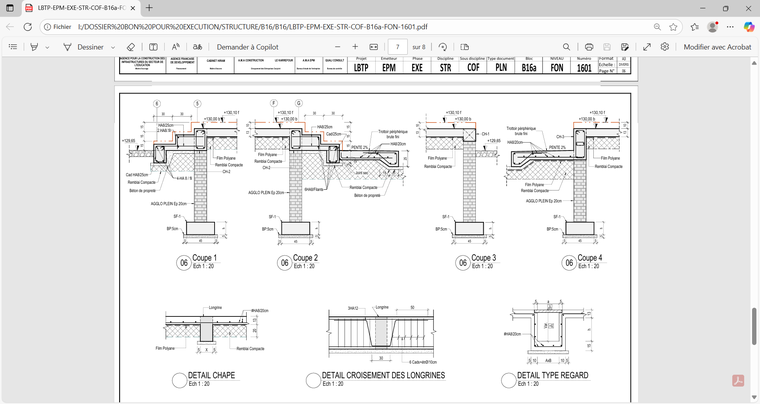Click Modifier avec Acrobat
Image resolution: width=760 pixels, height=404 pixels.
click(717, 47)
